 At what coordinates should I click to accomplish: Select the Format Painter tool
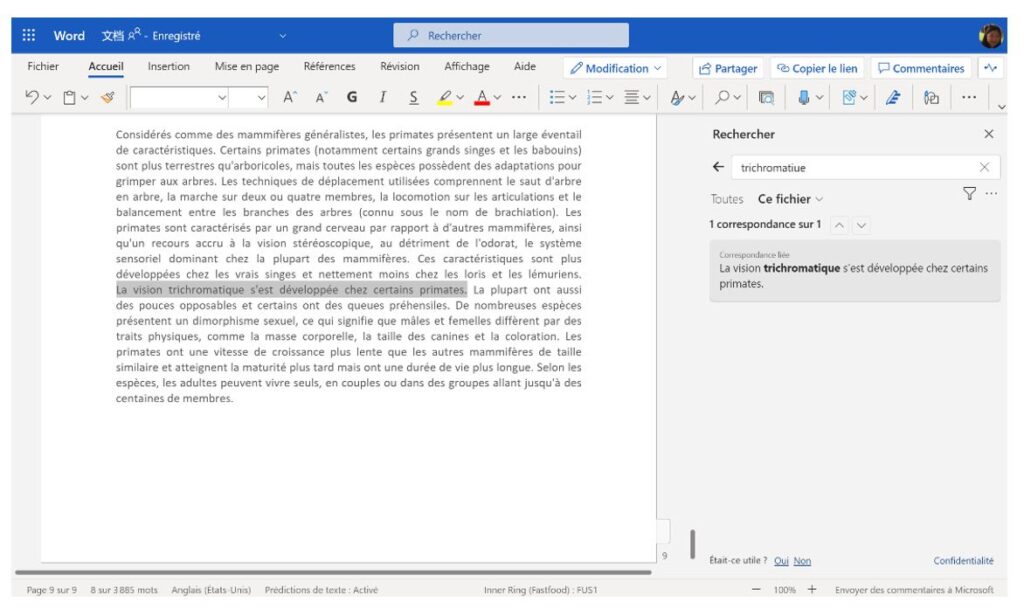(x=107, y=97)
